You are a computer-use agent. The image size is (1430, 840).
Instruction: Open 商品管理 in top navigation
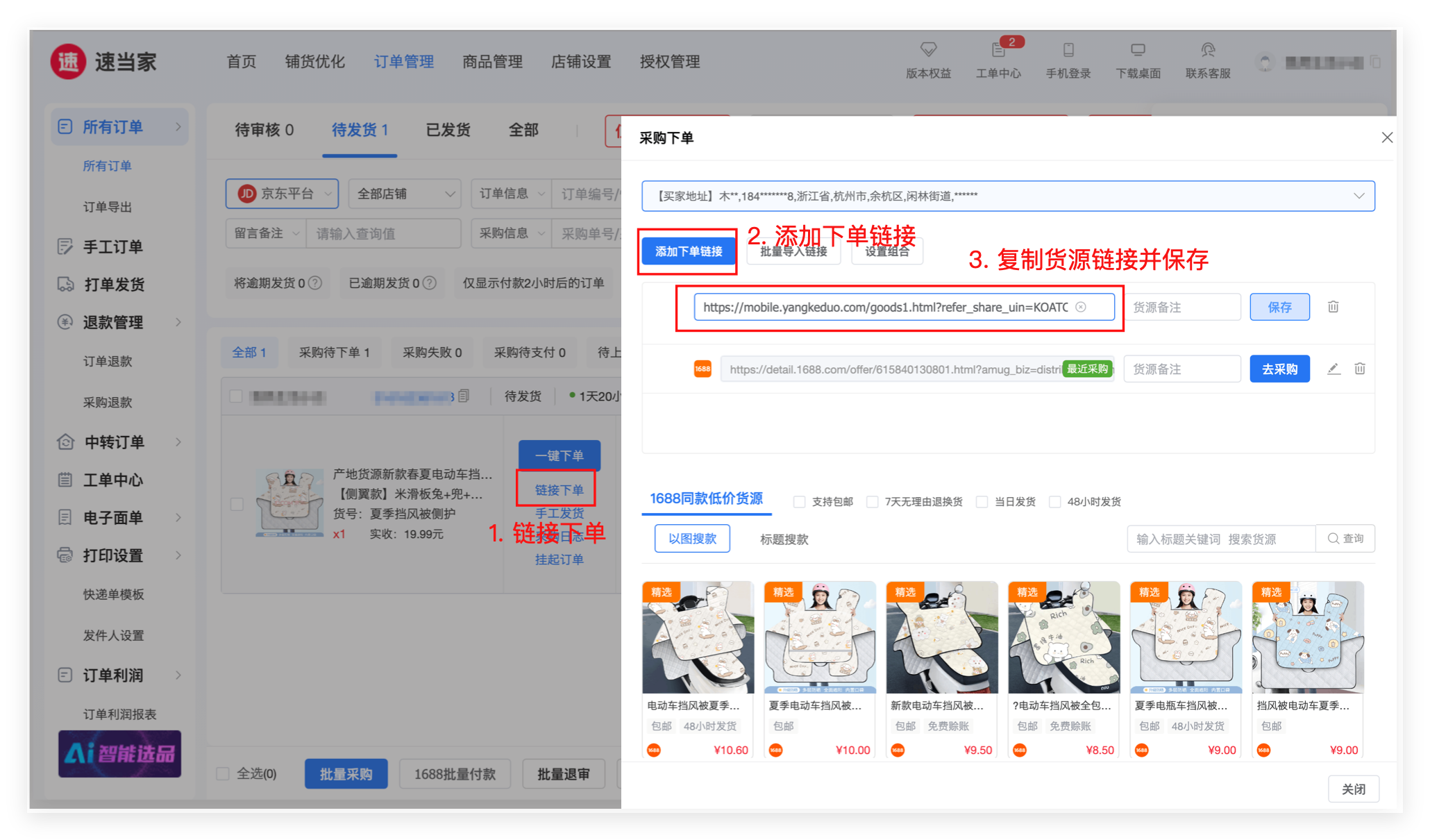(492, 62)
